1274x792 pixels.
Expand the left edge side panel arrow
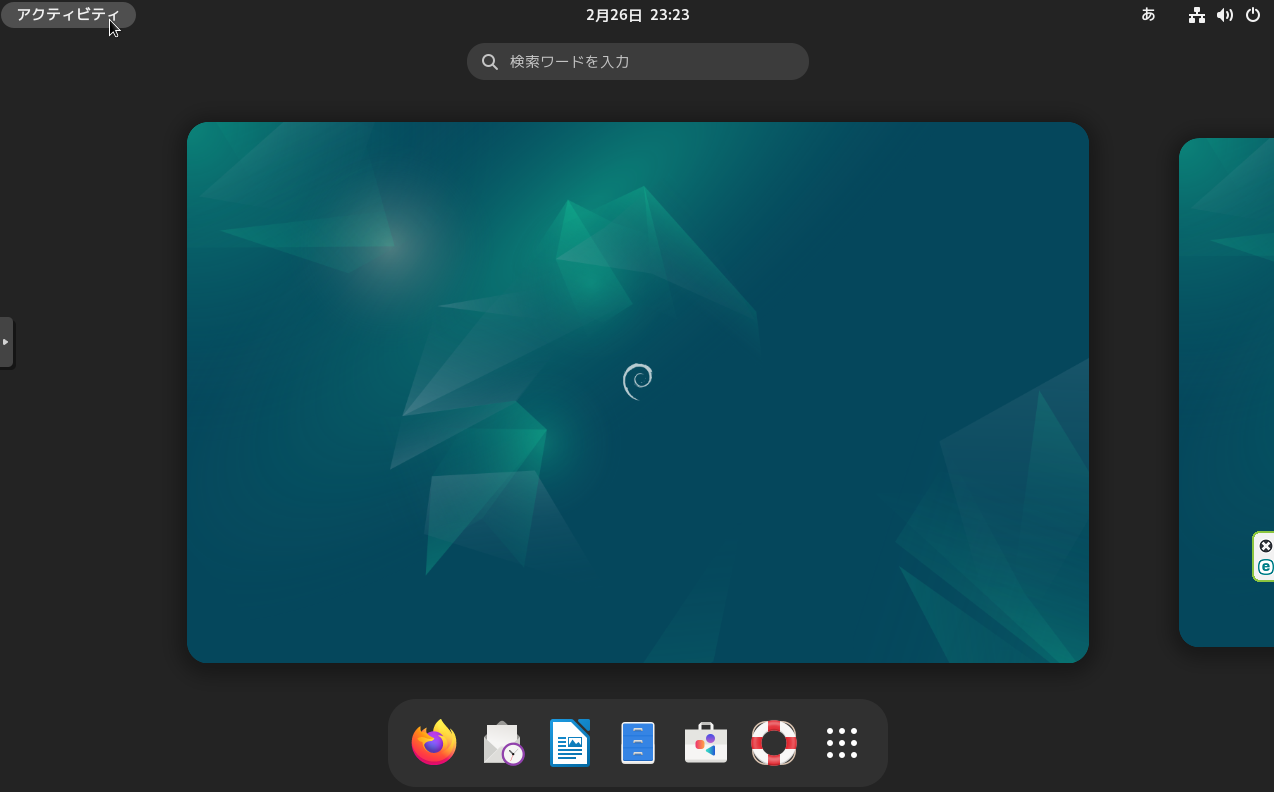6,342
